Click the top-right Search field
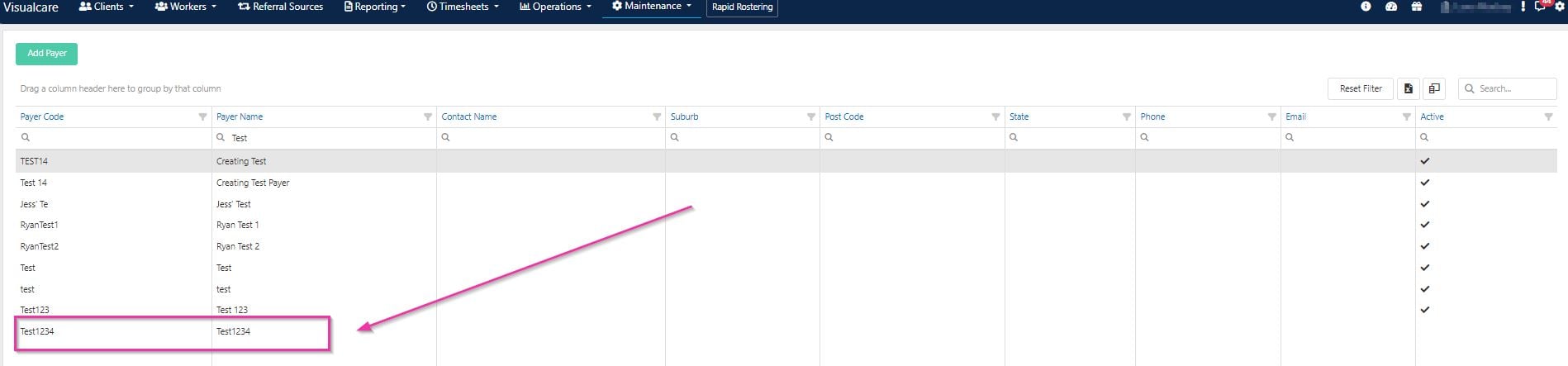This screenshot has height=366, width=1568. click(1507, 88)
